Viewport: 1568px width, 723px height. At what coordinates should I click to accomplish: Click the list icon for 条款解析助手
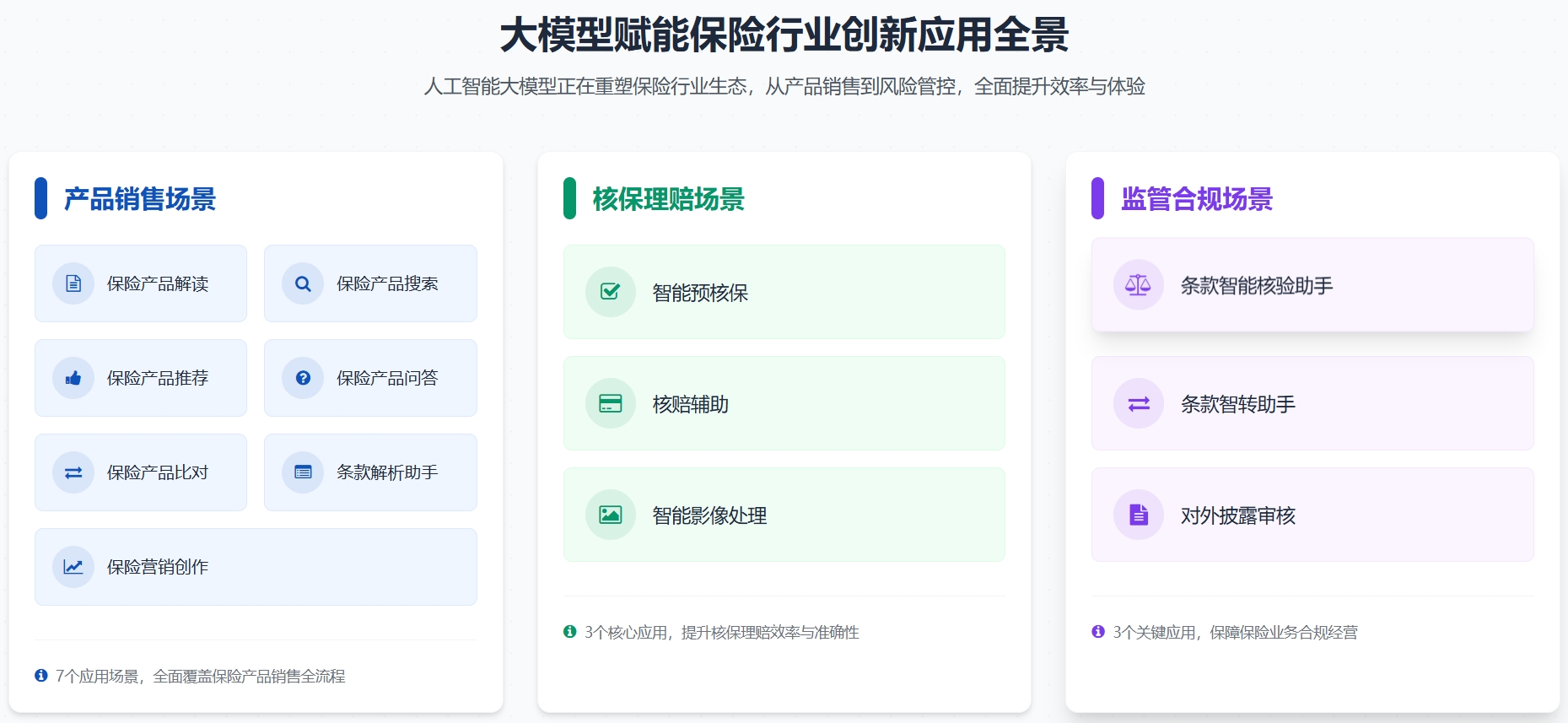pyautogui.click(x=303, y=472)
